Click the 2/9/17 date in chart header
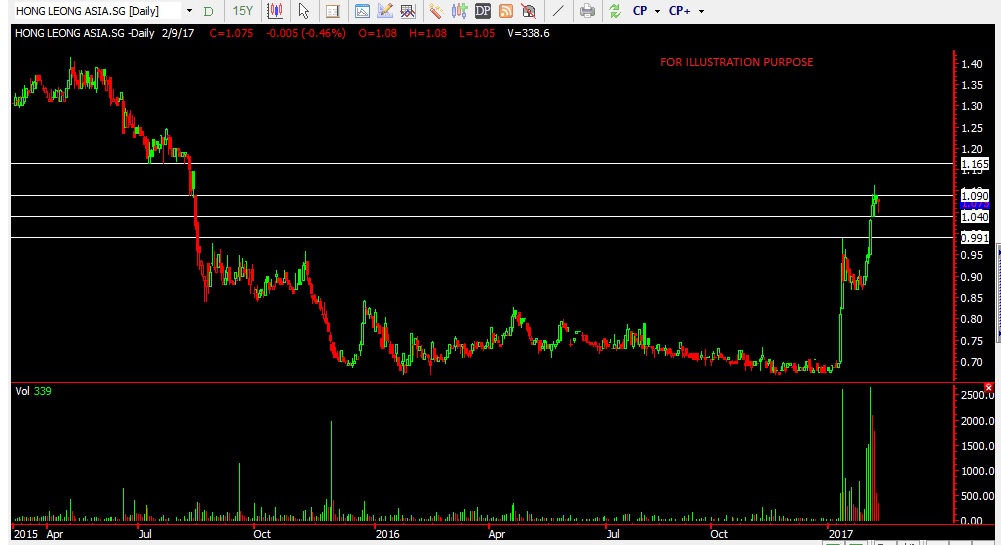 tap(178, 33)
